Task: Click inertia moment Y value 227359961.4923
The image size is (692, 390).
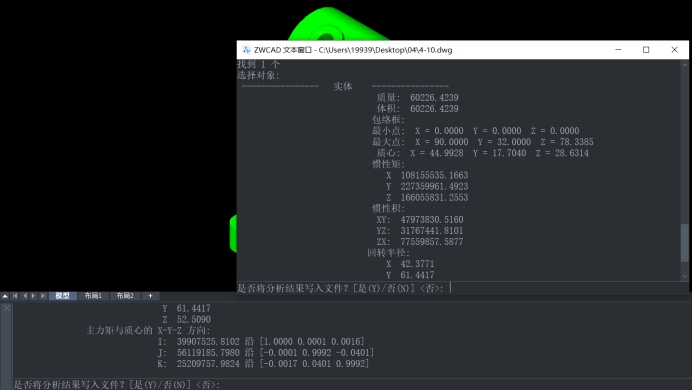Action: click(x=434, y=186)
